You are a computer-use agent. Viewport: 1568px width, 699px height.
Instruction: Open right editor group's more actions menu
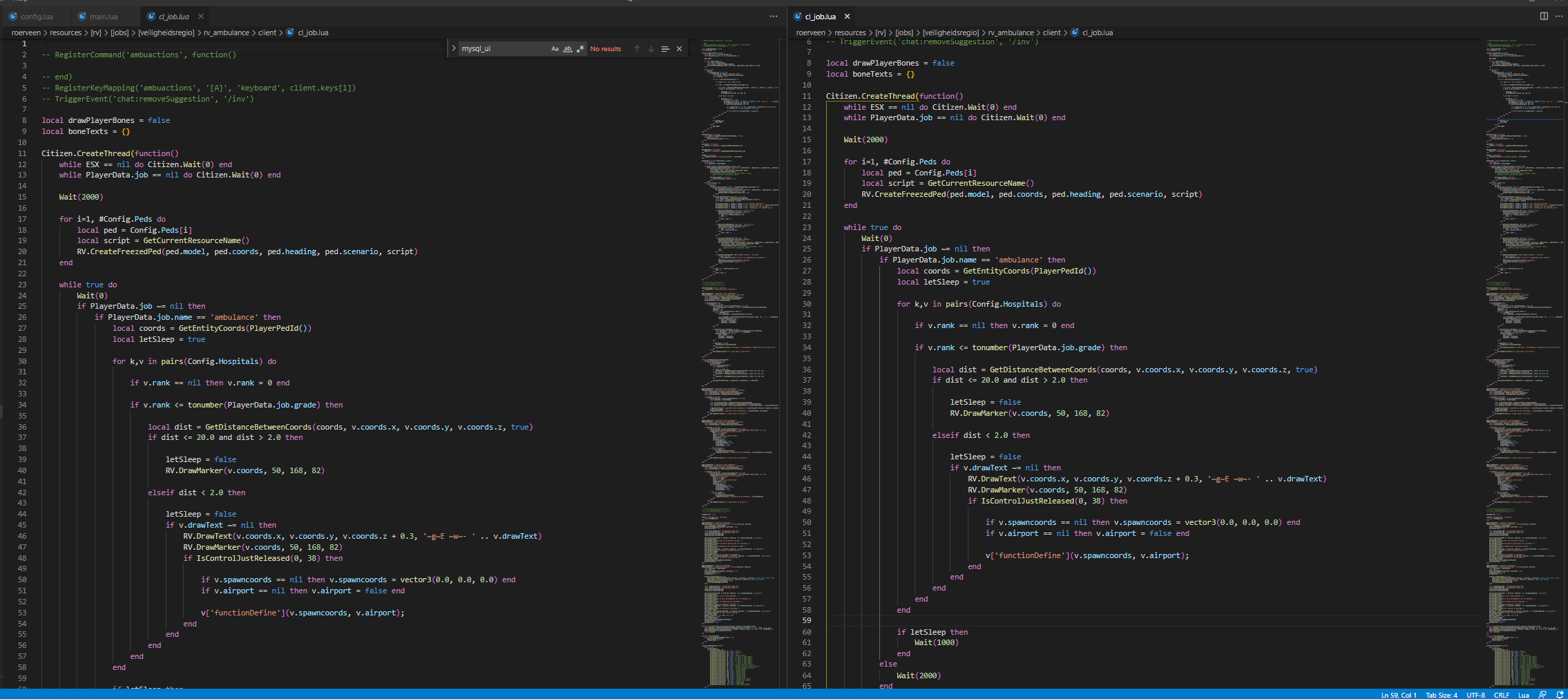tap(1559, 17)
